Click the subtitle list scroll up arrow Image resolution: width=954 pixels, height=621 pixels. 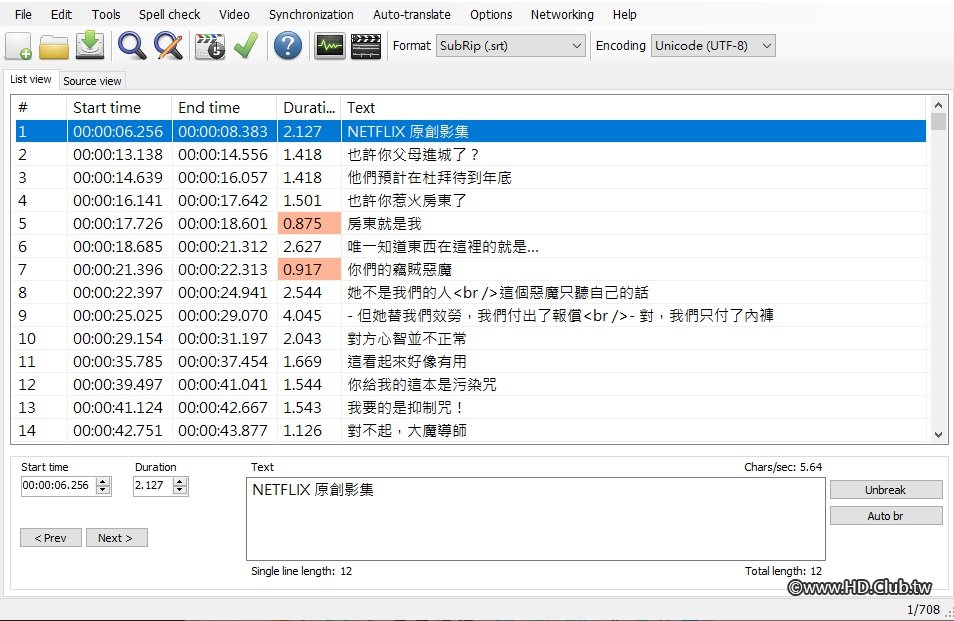tap(938, 105)
